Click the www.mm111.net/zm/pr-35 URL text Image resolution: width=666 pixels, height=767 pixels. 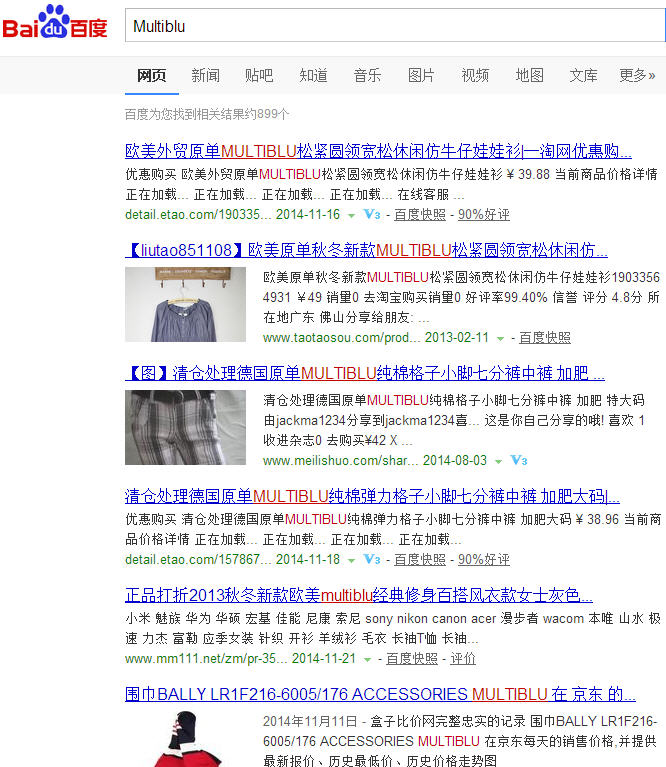tap(206, 659)
